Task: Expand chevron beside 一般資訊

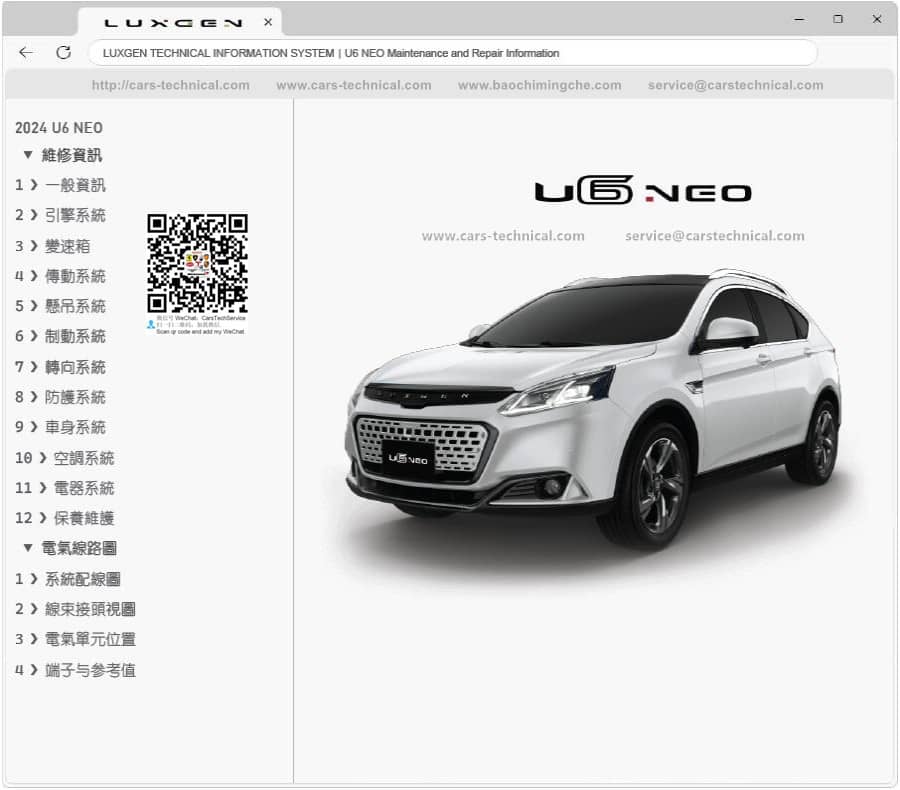Action: coord(34,185)
